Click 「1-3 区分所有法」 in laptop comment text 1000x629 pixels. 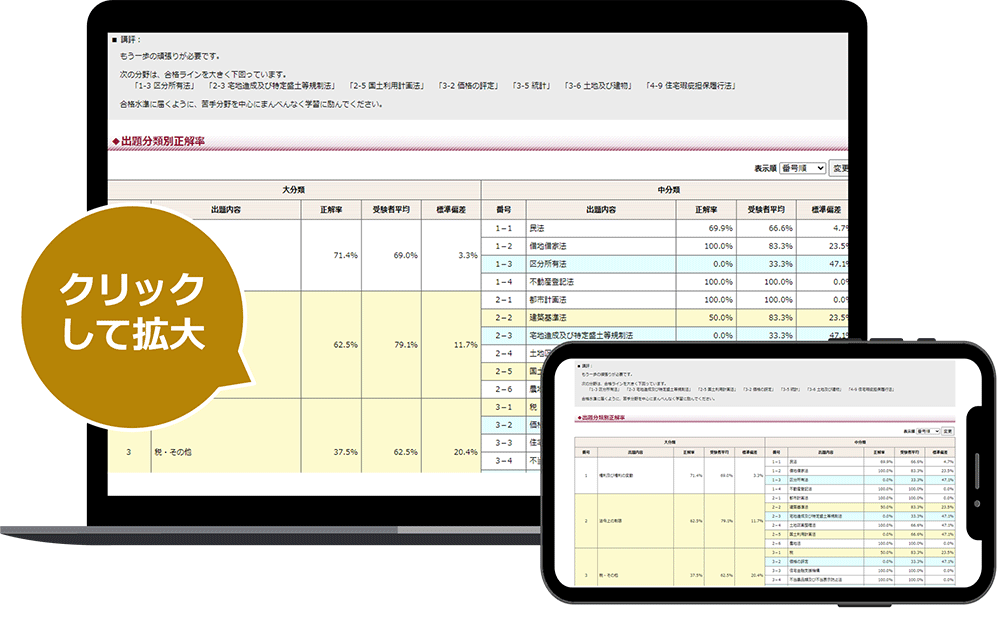coord(164,85)
